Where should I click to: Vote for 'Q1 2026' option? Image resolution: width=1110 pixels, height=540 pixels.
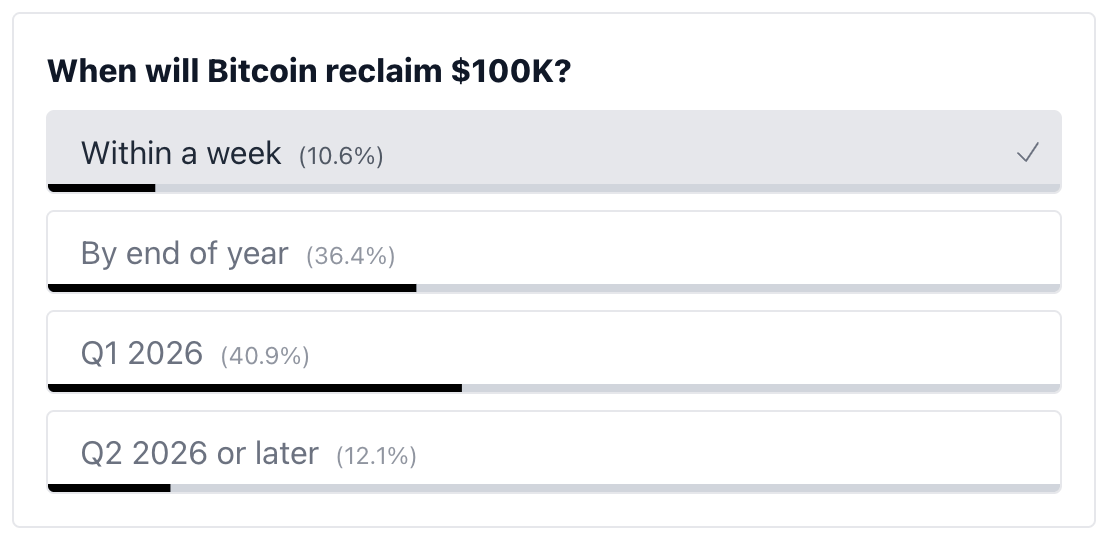click(554, 352)
